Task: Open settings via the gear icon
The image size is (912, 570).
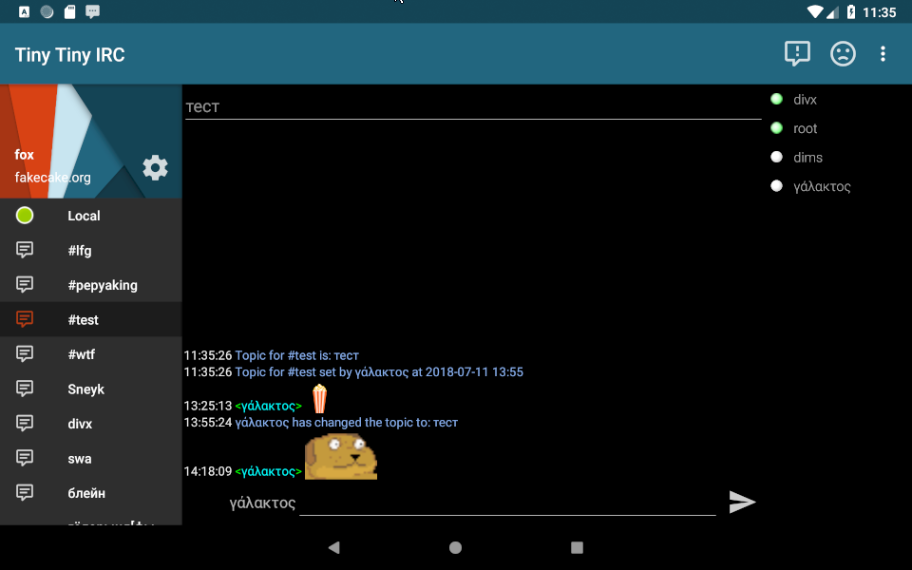Action: pos(155,168)
